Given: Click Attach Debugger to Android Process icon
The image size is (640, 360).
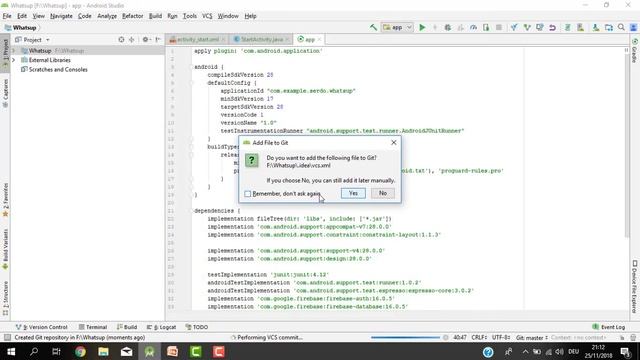Looking at the screenshot, I should pos(486,27).
